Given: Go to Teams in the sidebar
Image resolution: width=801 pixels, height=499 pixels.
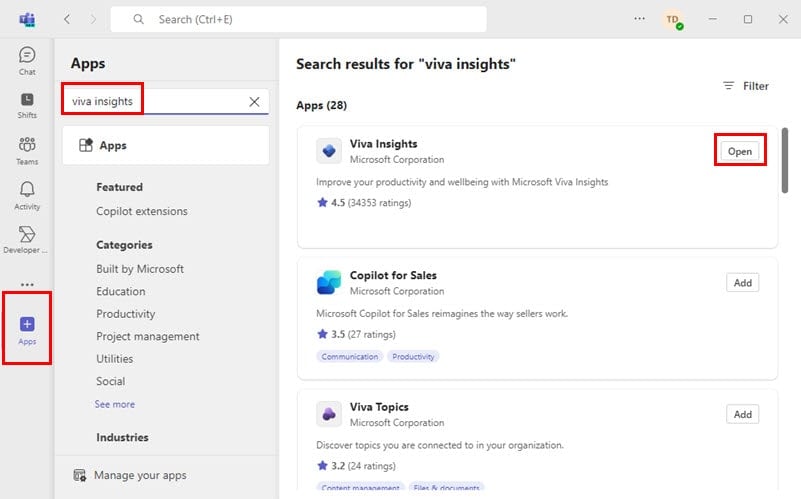Looking at the screenshot, I should click(x=27, y=151).
